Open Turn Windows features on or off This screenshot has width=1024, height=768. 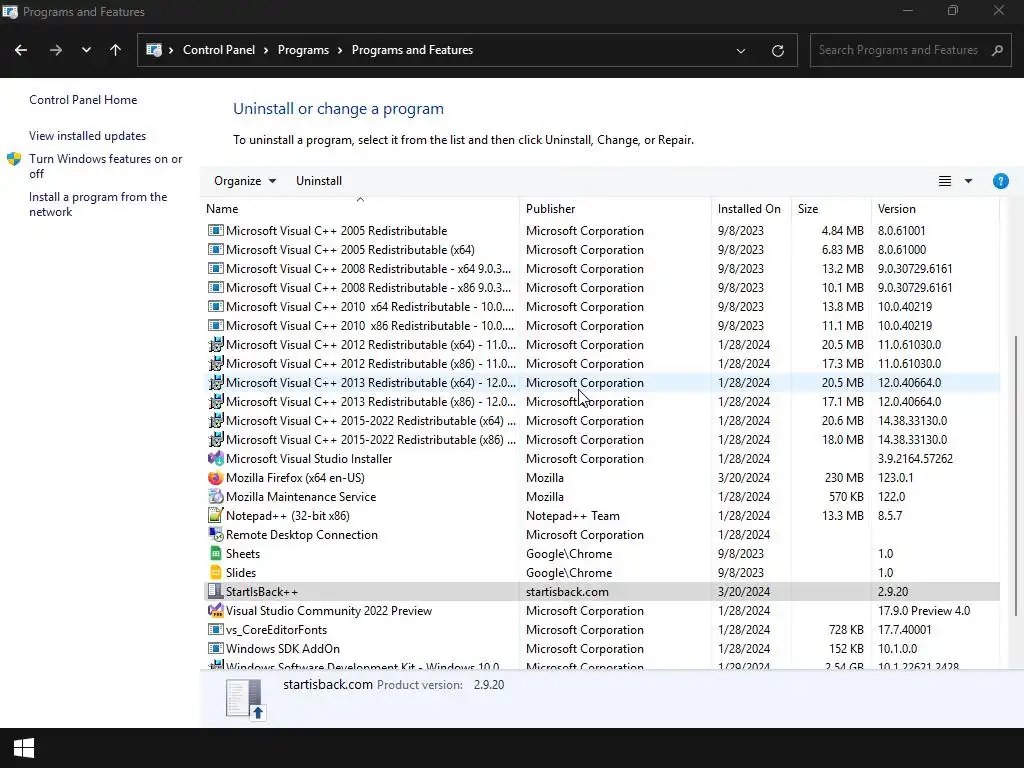pos(105,166)
